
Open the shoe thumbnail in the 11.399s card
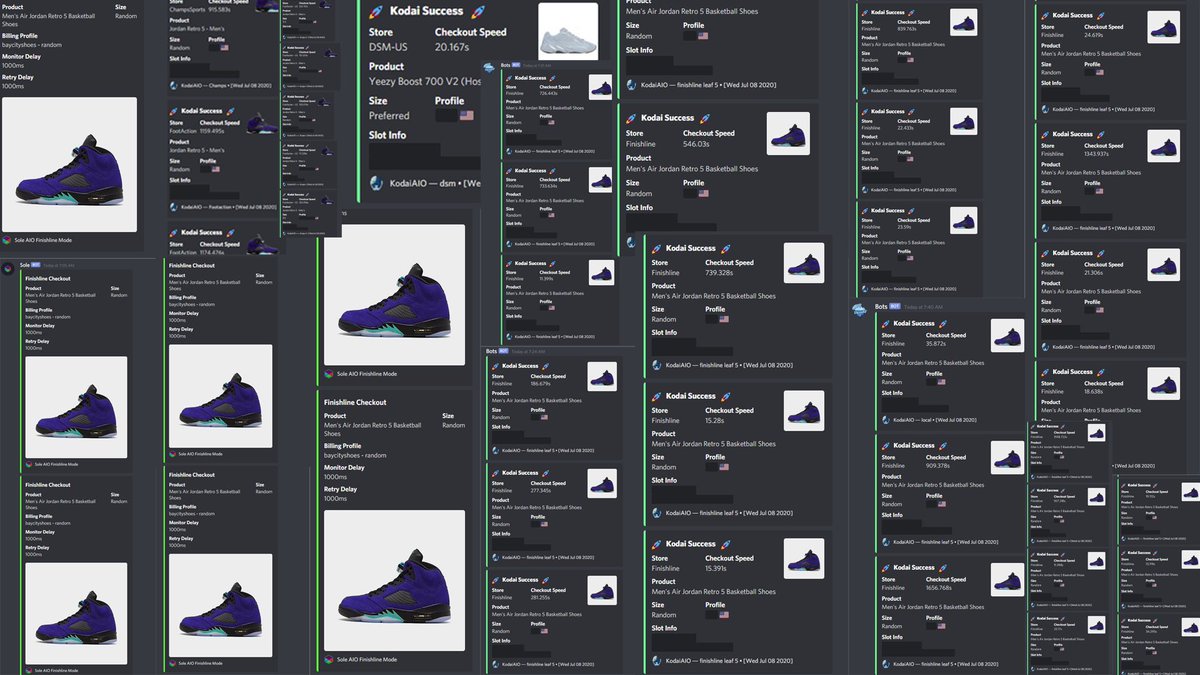pos(600,272)
